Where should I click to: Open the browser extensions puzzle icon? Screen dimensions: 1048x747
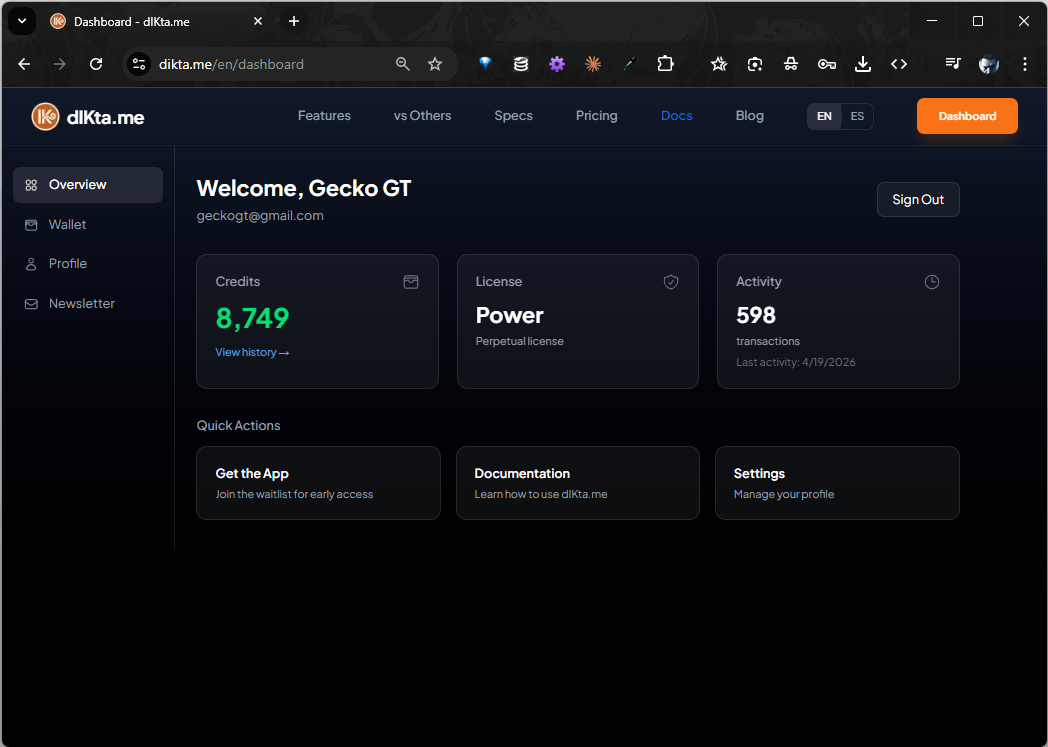(x=665, y=63)
